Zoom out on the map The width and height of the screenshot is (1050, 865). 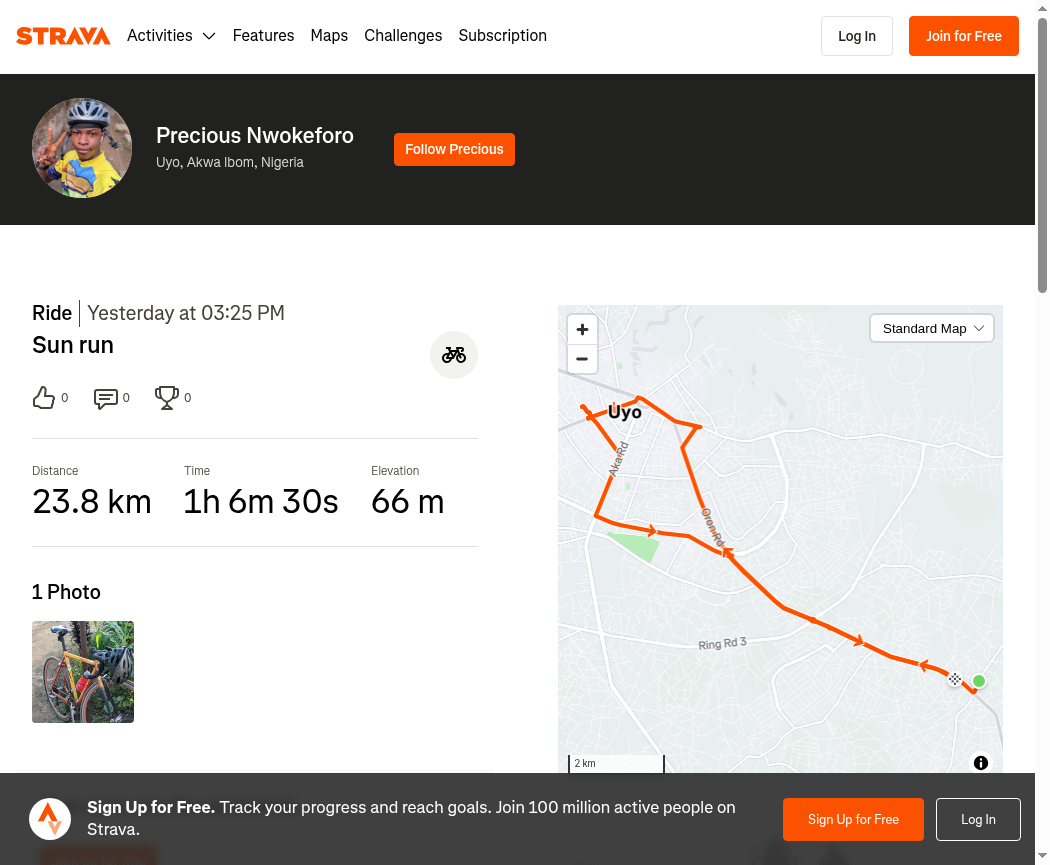pos(582,359)
